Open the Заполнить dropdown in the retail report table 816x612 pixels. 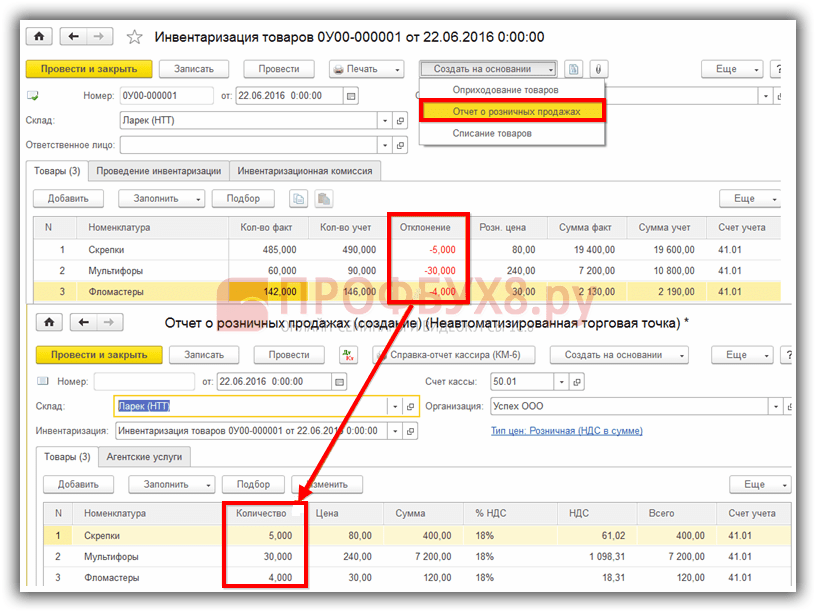click(172, 484)
